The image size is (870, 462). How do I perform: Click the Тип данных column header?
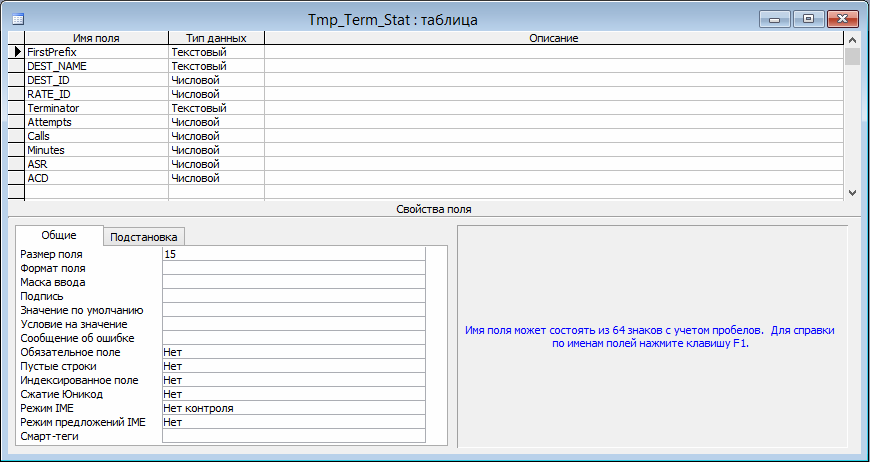(x=216, y=38)
